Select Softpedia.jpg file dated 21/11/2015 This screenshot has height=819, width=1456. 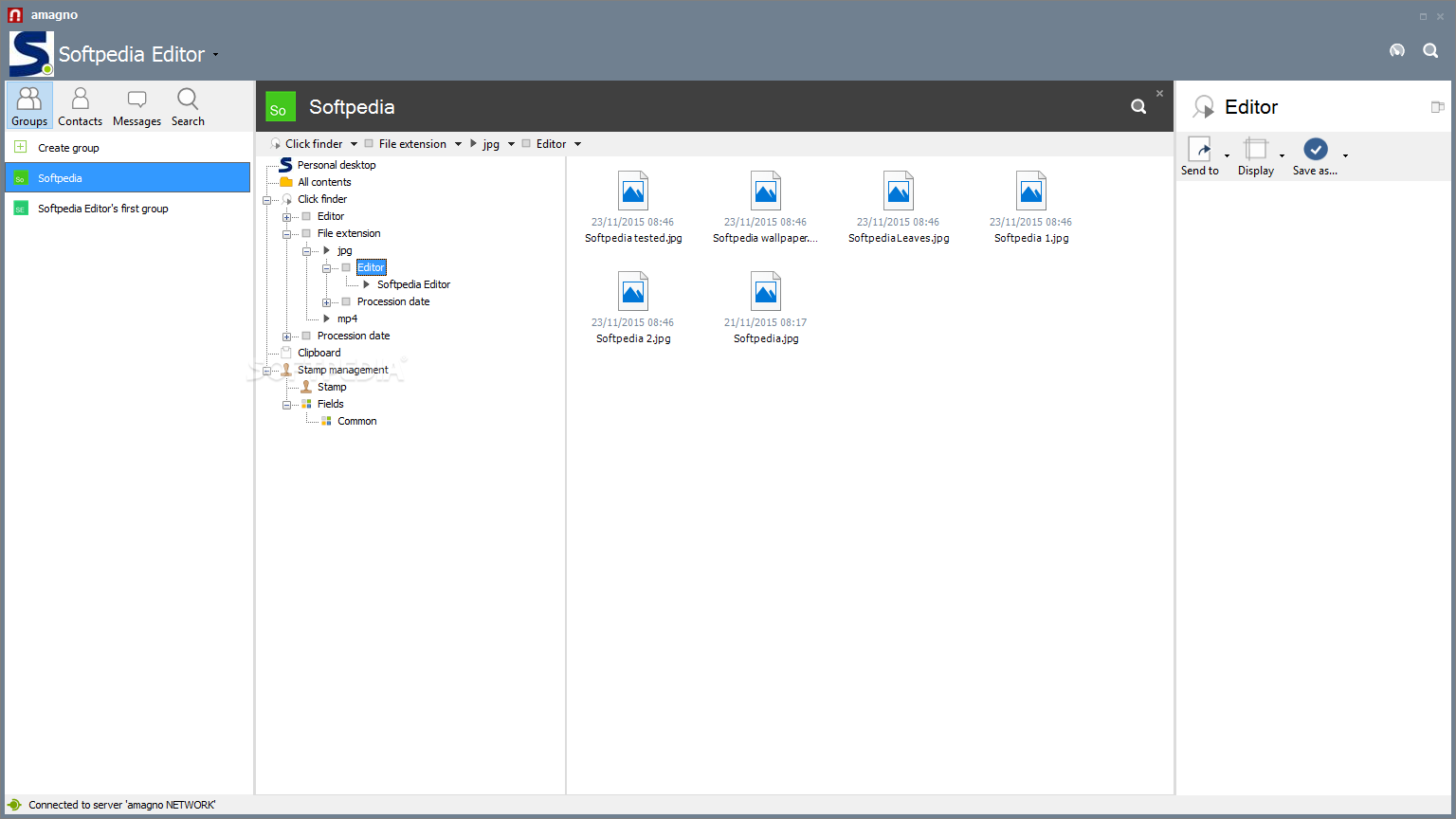(766, 308)
